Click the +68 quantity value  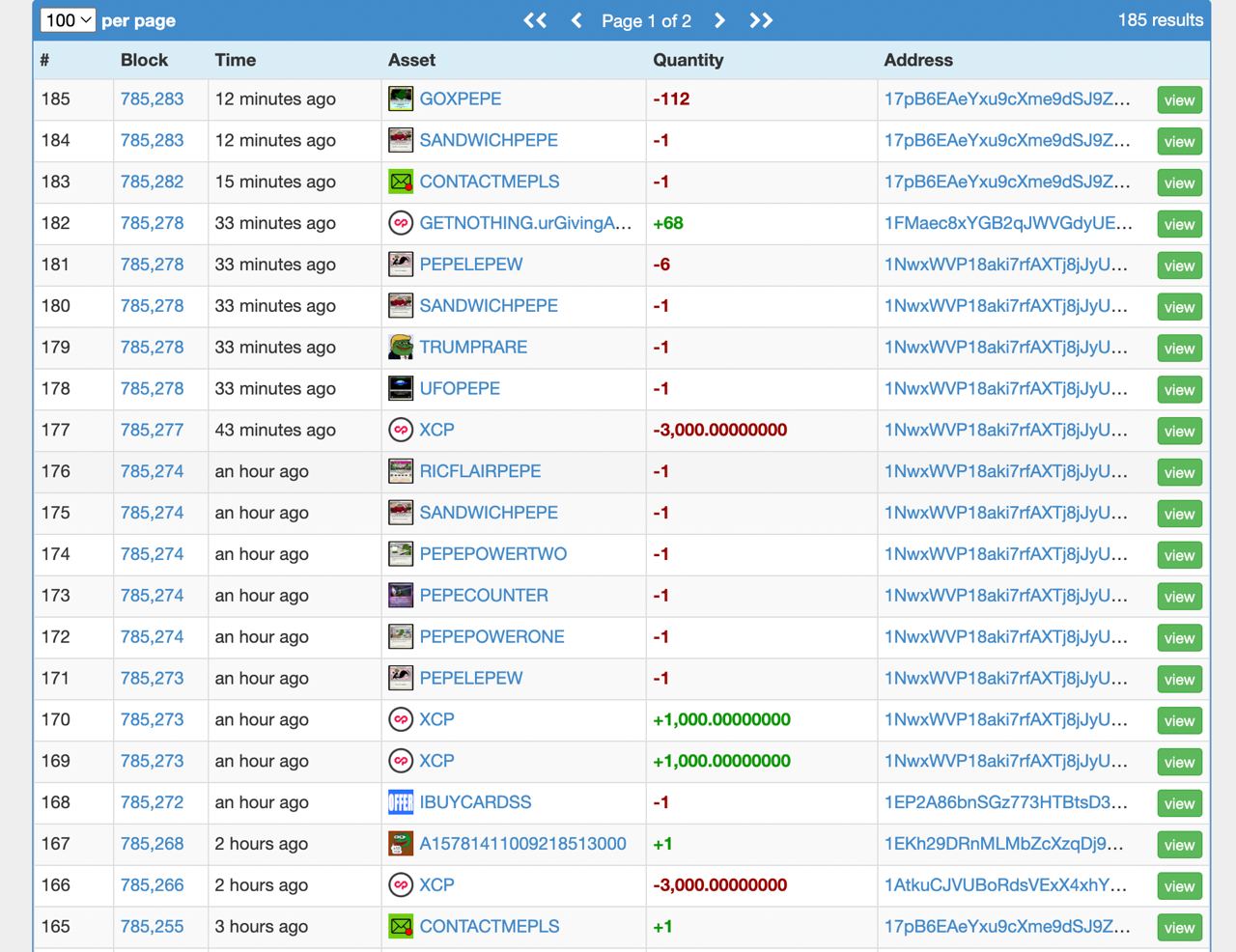[668, 223]
